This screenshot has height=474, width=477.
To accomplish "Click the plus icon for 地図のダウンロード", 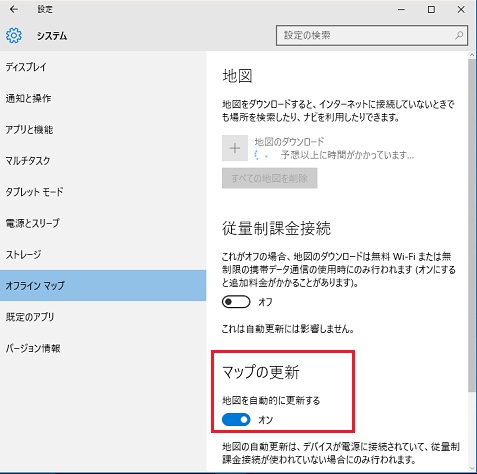I will (235, 148).
